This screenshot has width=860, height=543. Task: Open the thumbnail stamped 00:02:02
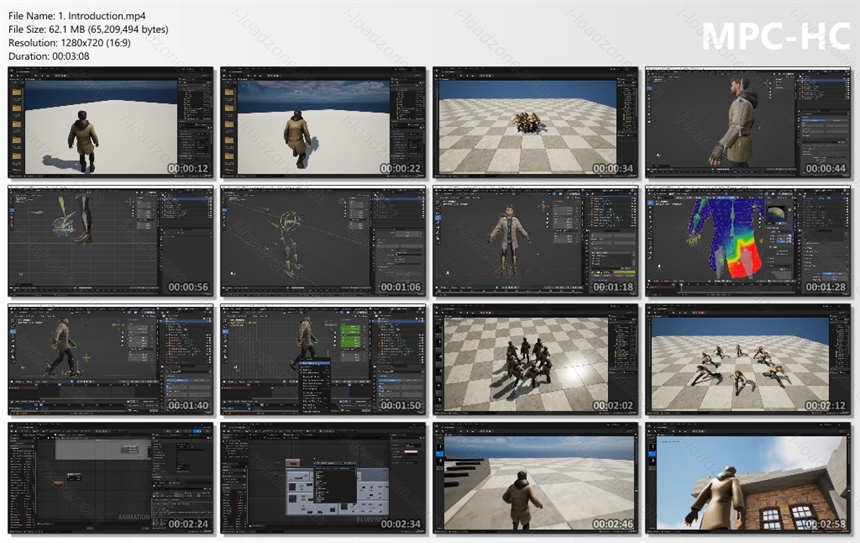point(535,360)
